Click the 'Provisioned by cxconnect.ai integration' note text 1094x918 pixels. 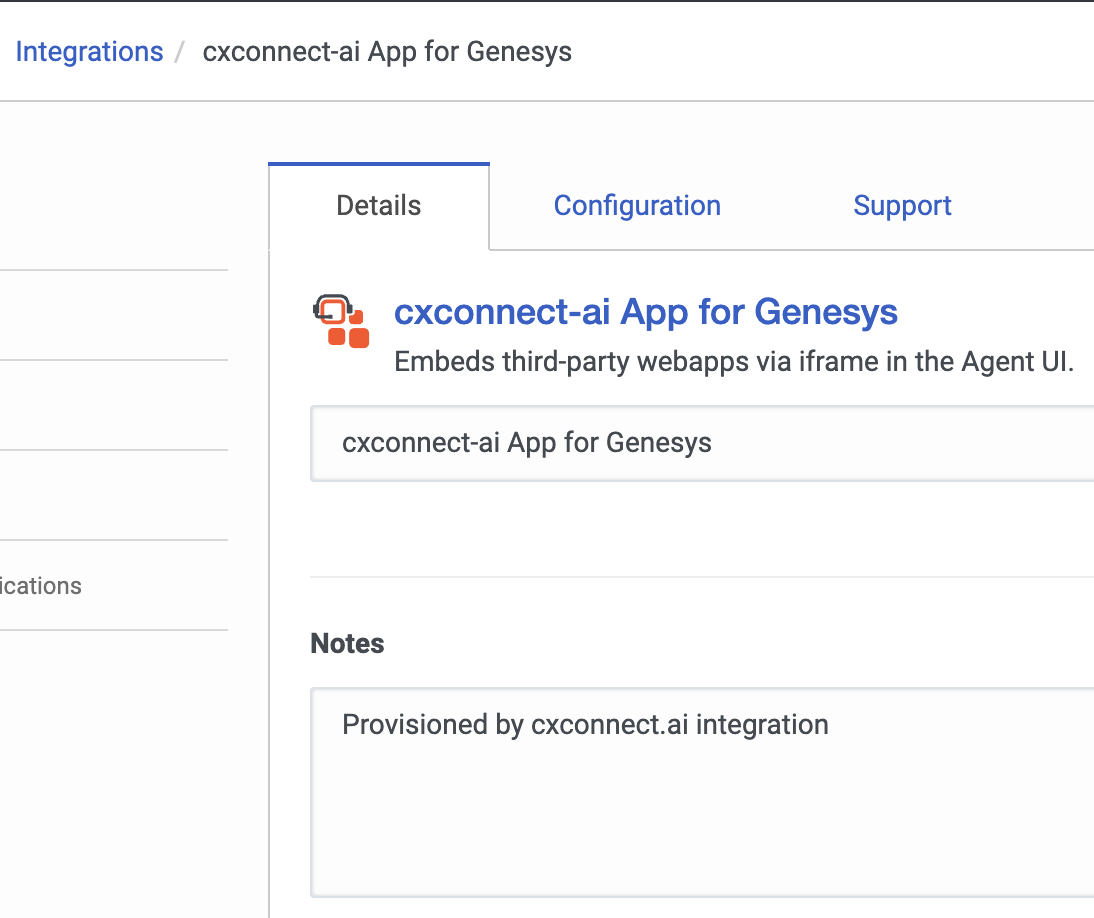pyautogui.click(x=585, y=724)
